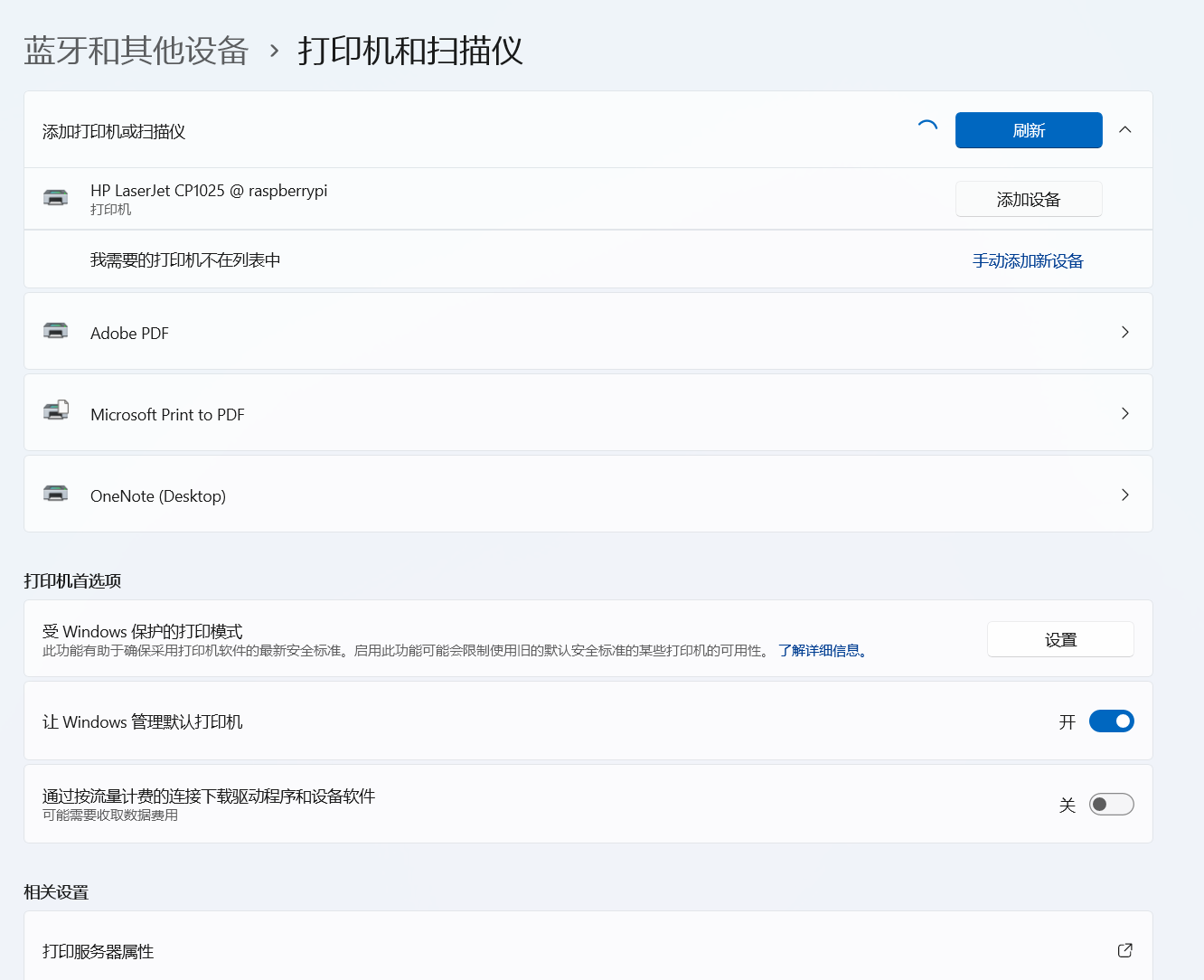Click external link icon for 打印服务器属性
The width and height of the screenshot is (1204, 980).
coord(1124,950)
